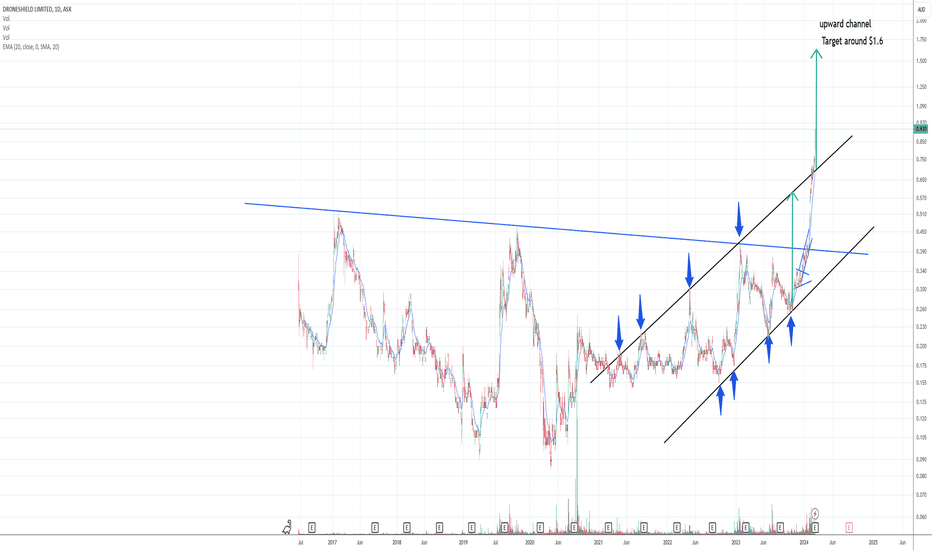The image size is (932, 550).
Task: Click the 2025 label on the time axis
Action: (873, 542)
